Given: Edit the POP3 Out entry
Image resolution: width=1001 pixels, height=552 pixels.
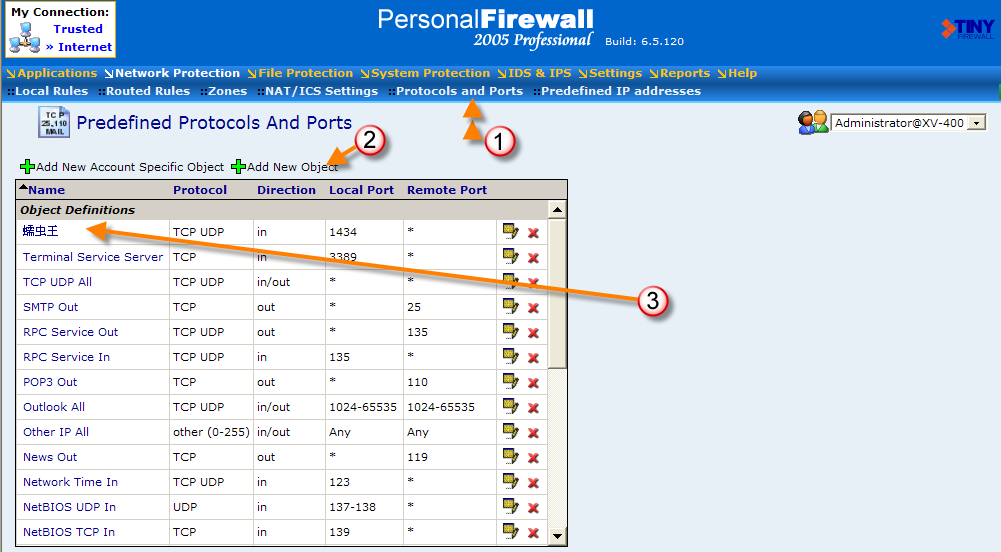Looking at the screenshot, I should pos(510,381).
